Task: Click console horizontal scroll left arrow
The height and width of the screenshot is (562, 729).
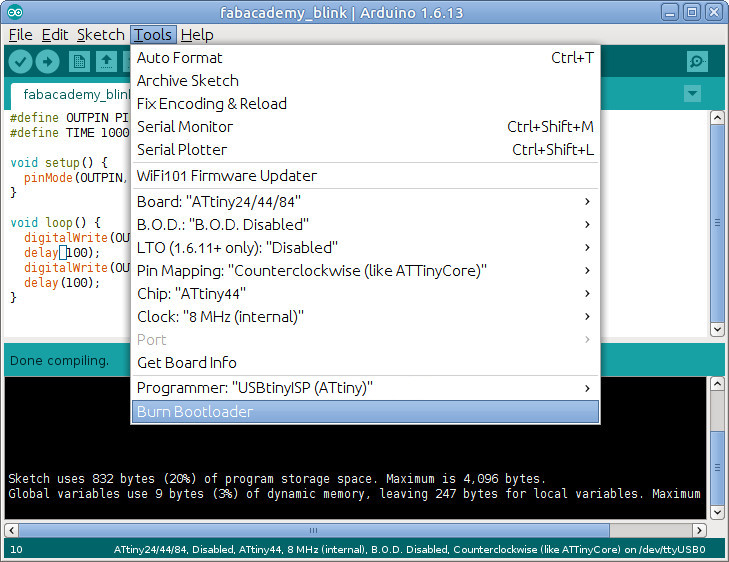Action: (x=12, y=530)
